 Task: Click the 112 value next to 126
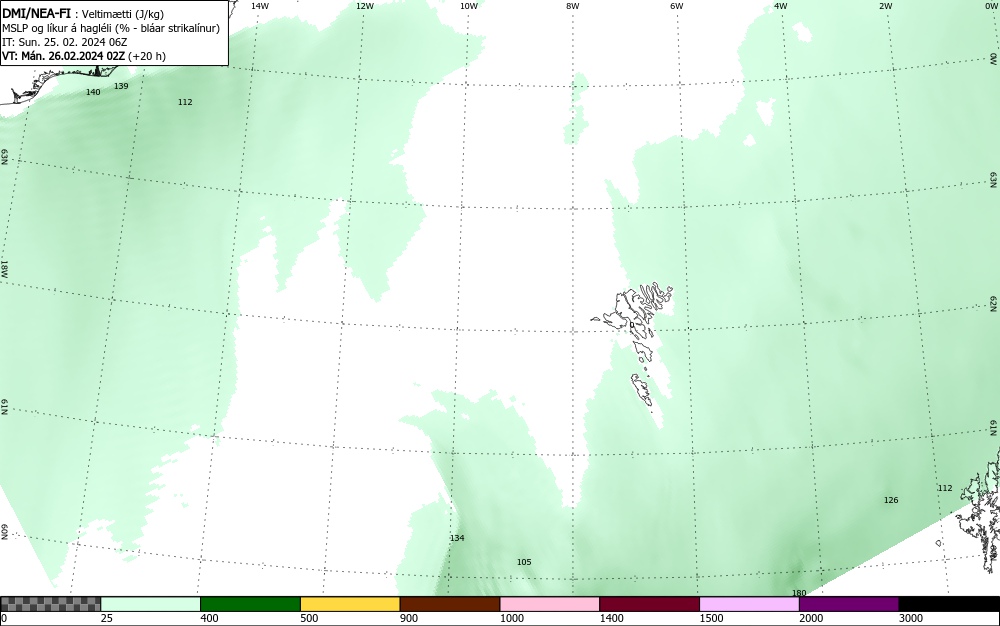pos(945,488)
